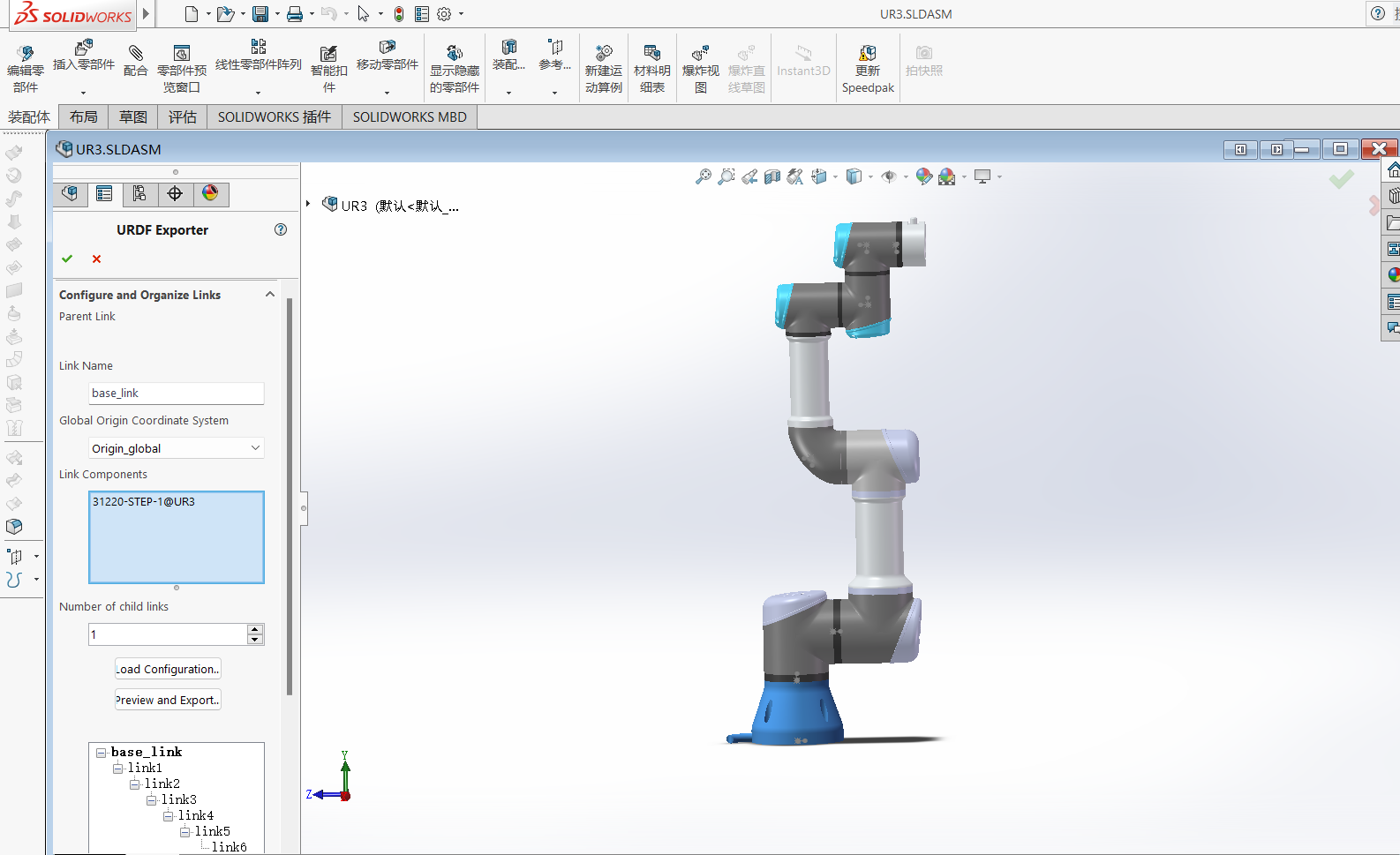The image size is (1400, 855).
Task: Collapse the link3 tree node
Action: (x=152, y=800)
